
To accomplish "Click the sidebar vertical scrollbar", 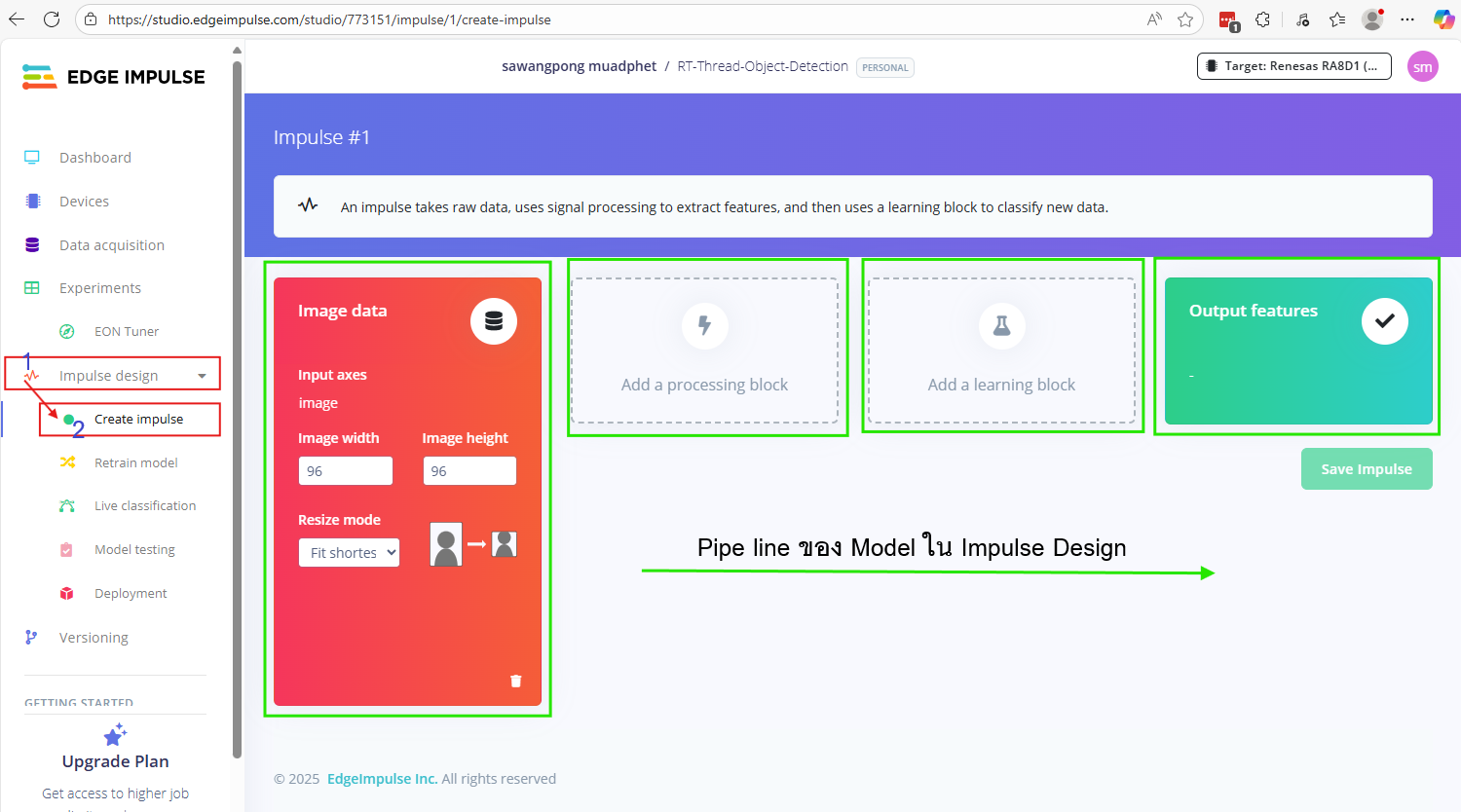I will [x=237, y=409].
